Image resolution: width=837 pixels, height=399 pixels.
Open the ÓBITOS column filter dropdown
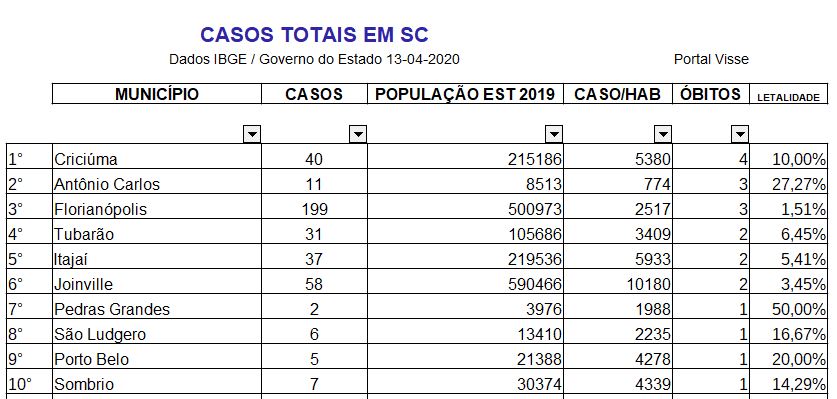[x=739, y=134]
